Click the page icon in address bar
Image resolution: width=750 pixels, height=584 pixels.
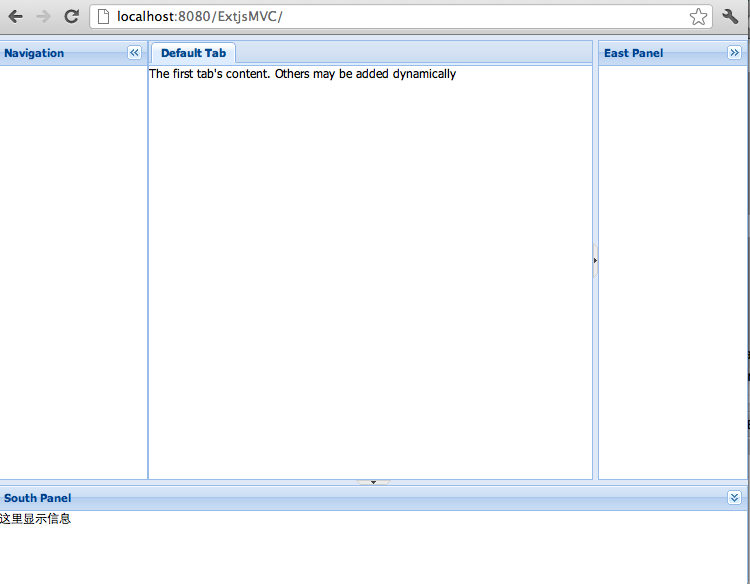tap(103, 17)
